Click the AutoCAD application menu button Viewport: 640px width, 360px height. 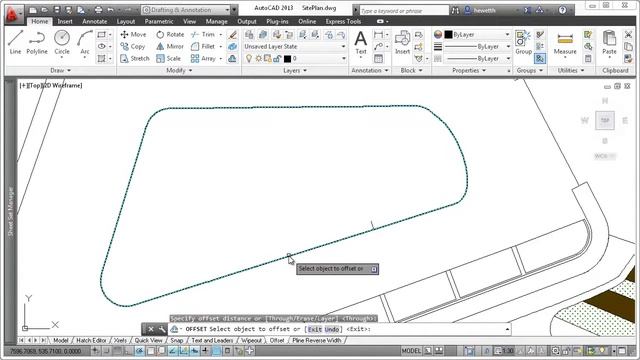click(x=13, y=14)
